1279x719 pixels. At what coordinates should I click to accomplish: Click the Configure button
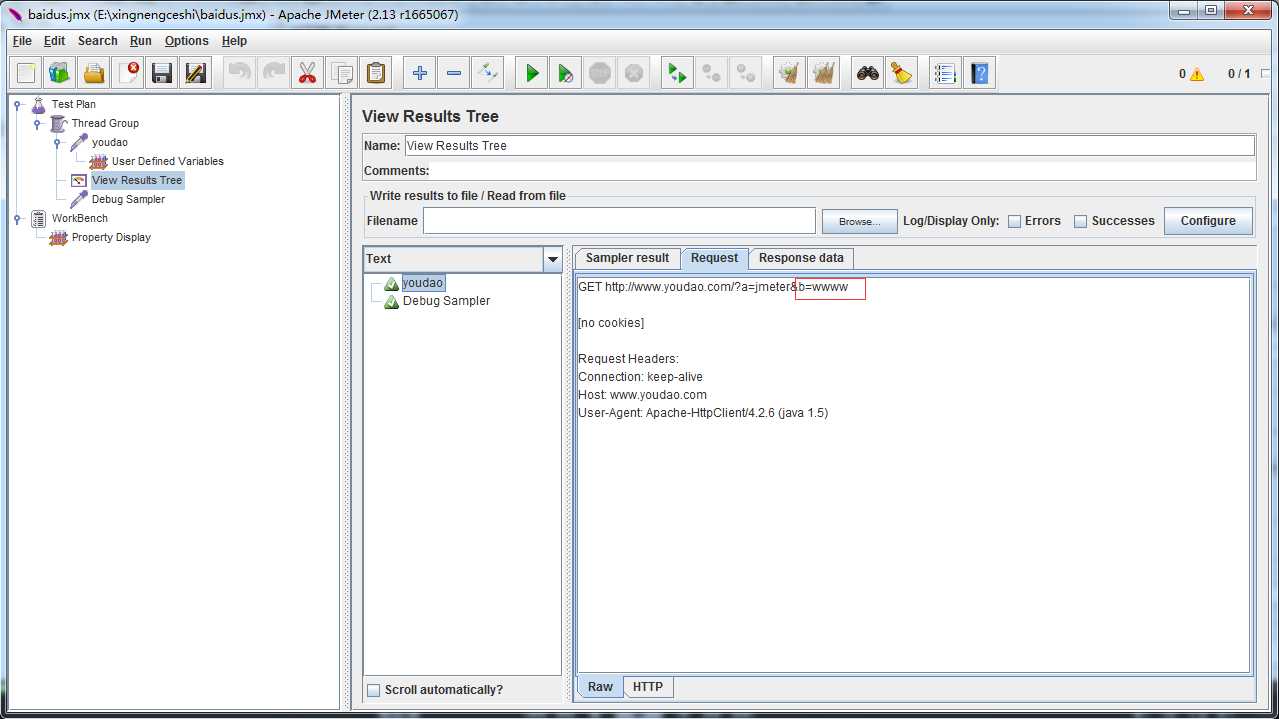[1208, 221]
